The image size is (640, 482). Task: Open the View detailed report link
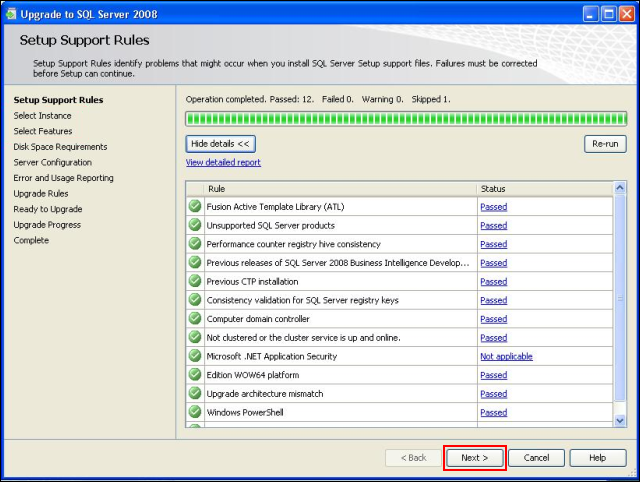click(x=223, y=162)
